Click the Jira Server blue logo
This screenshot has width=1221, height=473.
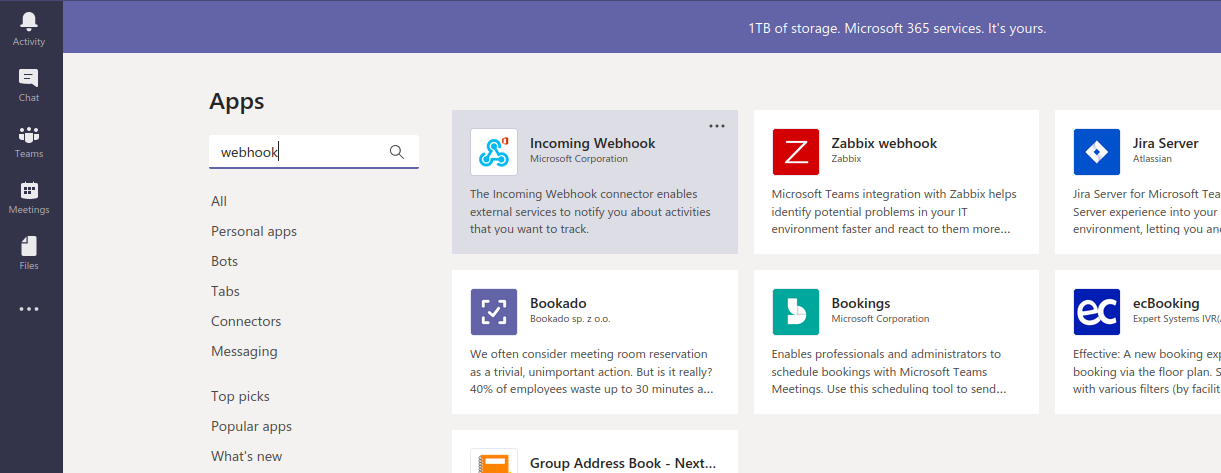1097,152
